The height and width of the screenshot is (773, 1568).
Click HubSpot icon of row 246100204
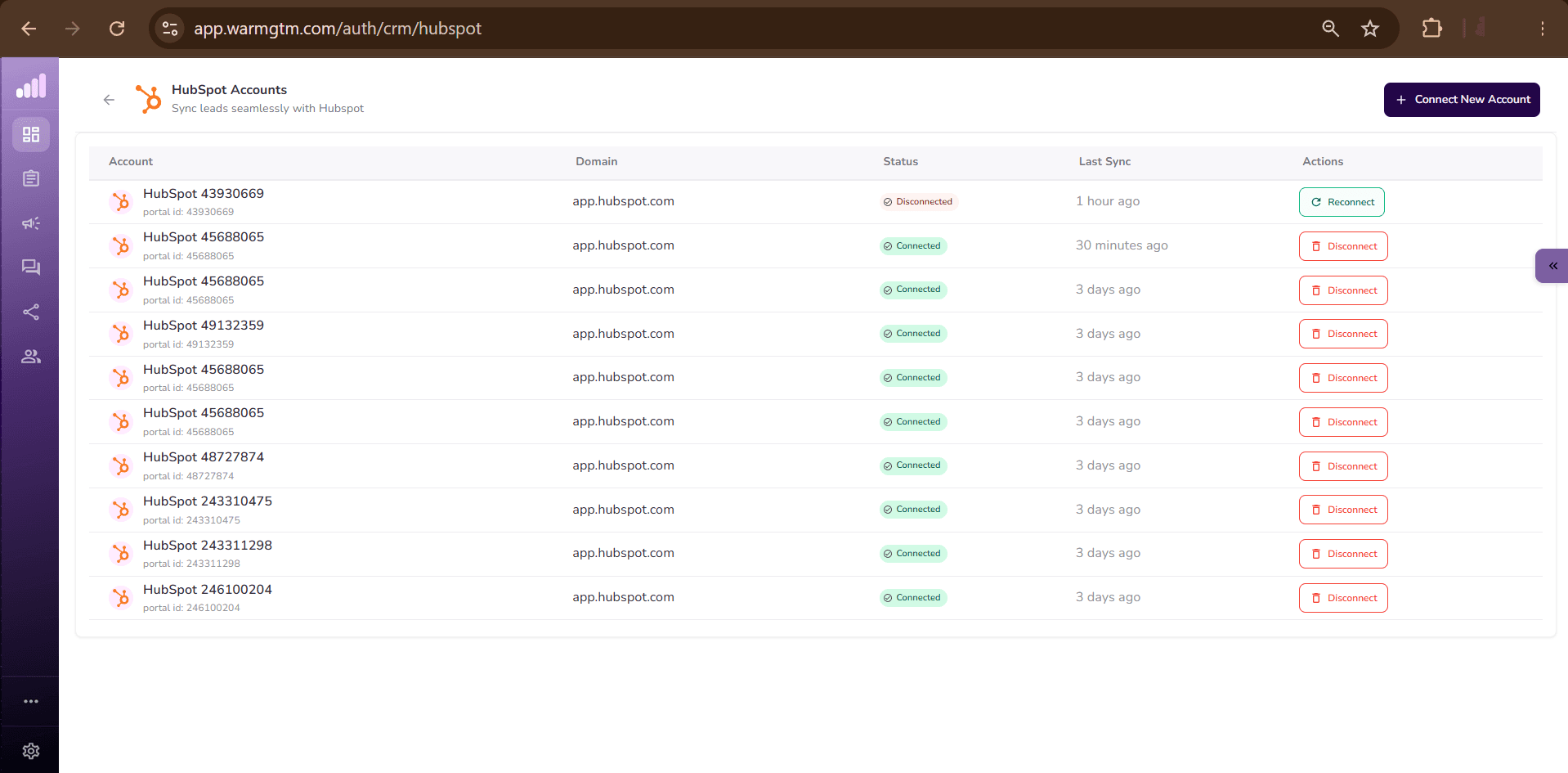[121, 598]
